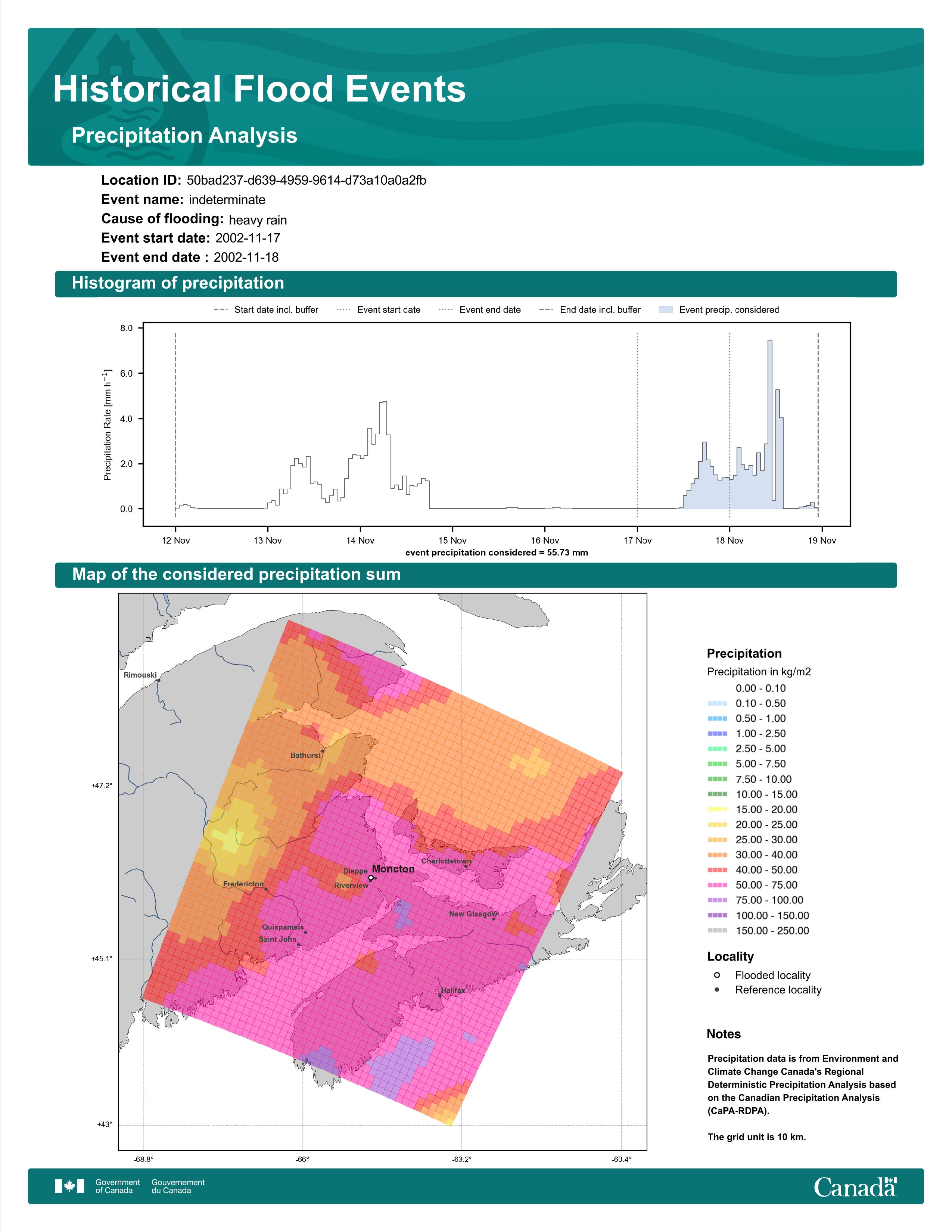Viewport: 952px width, 1232px height.
Task: Click the Moncton label on the map
Action: tap(393, 869)
